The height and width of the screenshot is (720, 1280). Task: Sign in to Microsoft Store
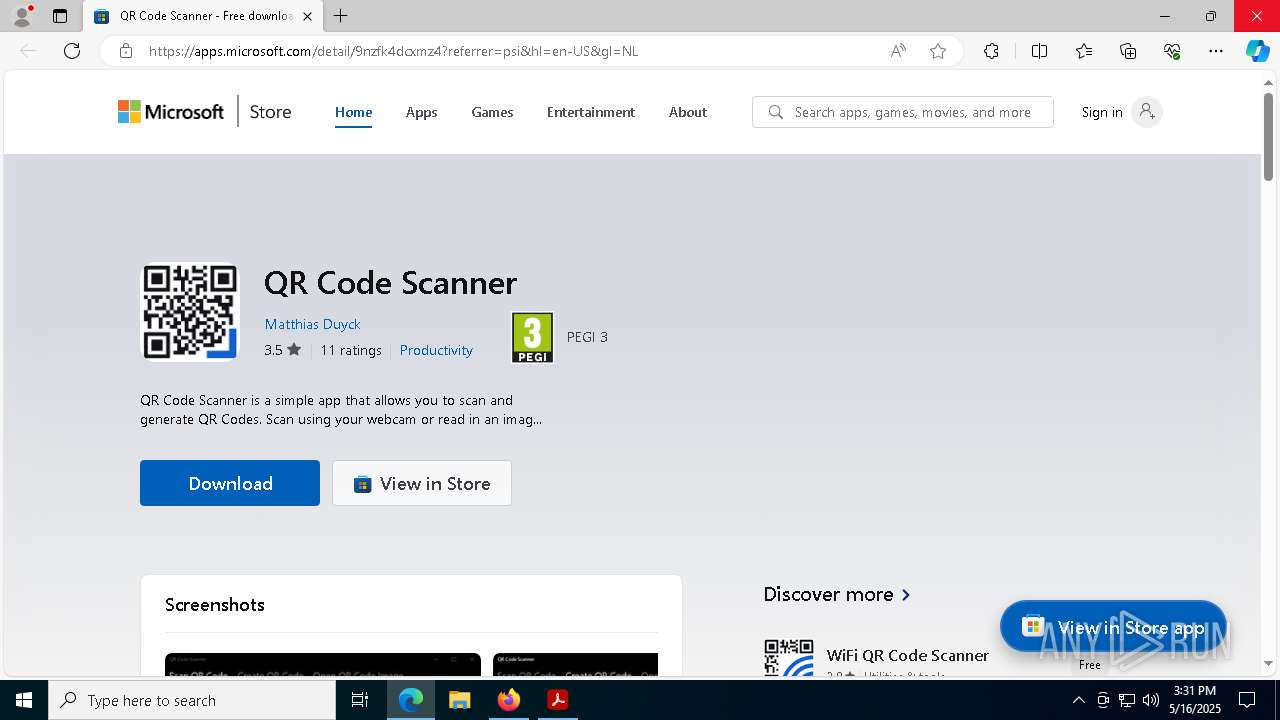coord(1121,112)
